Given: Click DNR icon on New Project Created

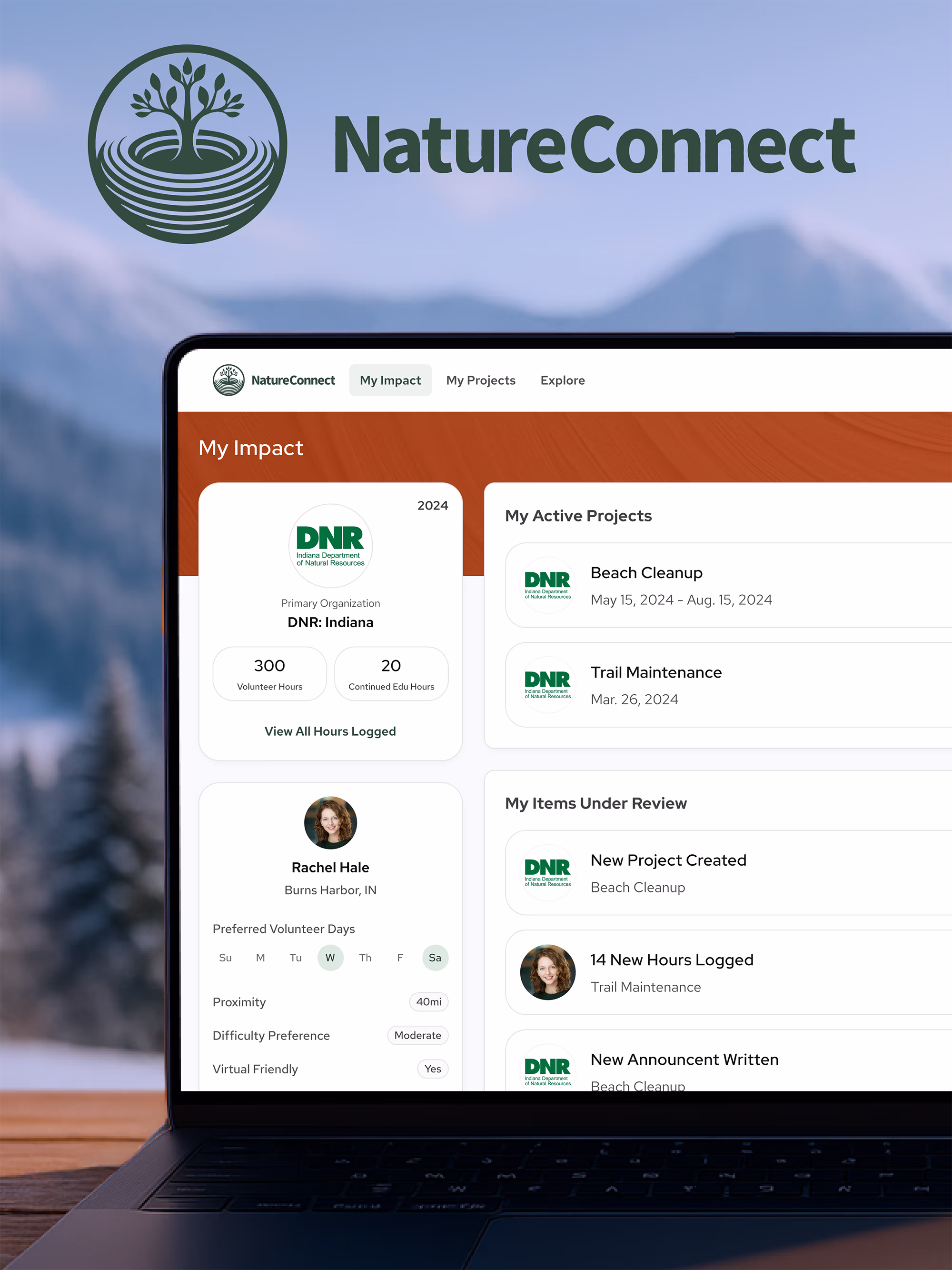Looking at the screenshot, I should (548, 873).
